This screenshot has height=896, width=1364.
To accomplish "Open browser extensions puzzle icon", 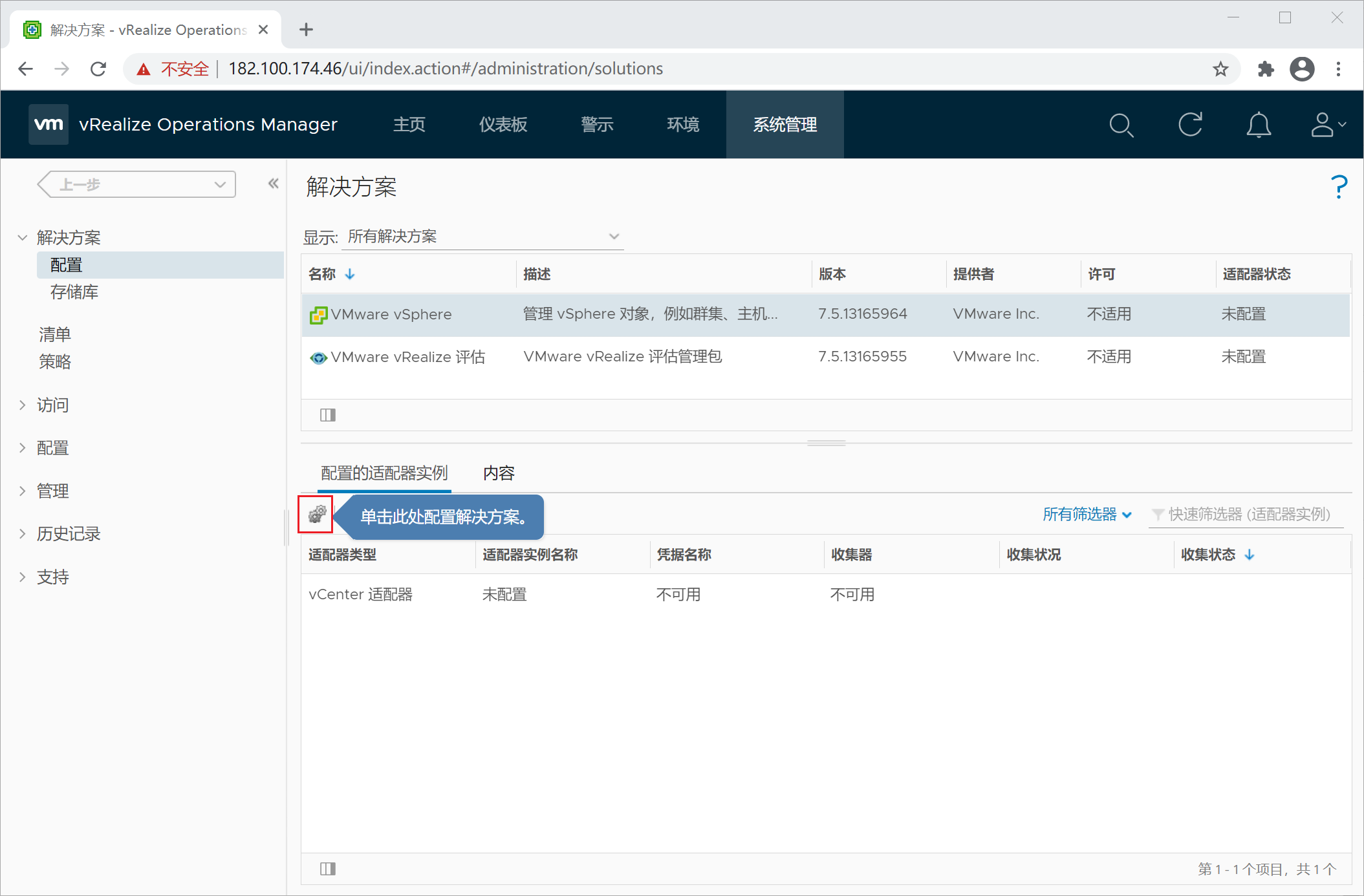I will tap(1266, 69).
